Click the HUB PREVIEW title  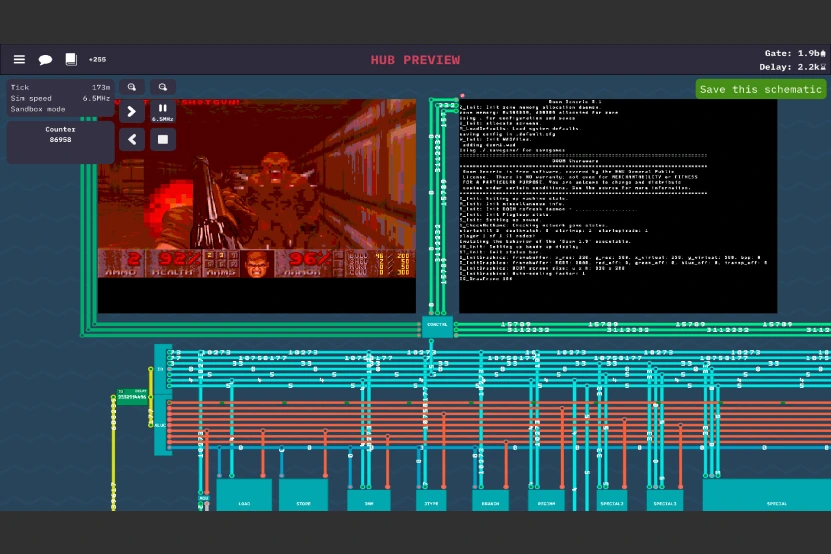click(415, 60)
